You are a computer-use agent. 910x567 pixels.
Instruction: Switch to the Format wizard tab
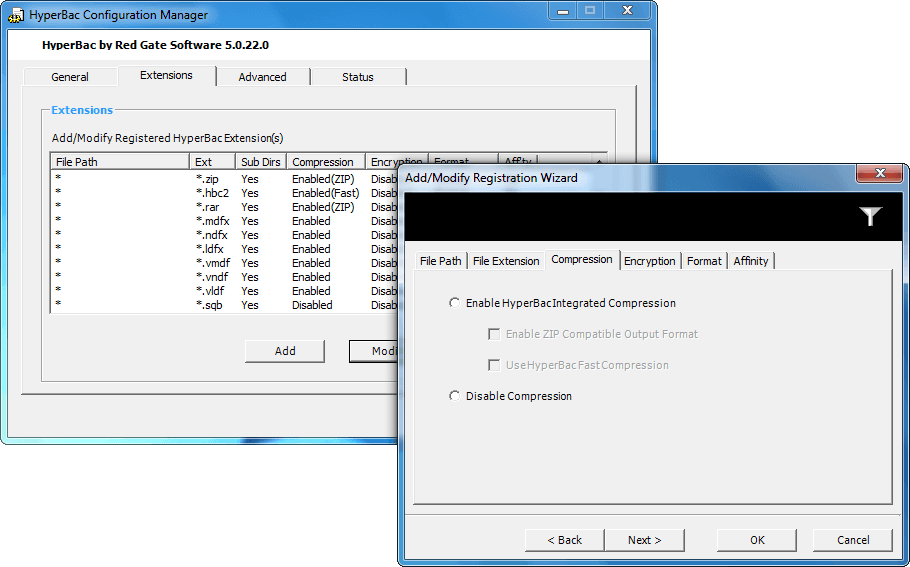point(704,261)
